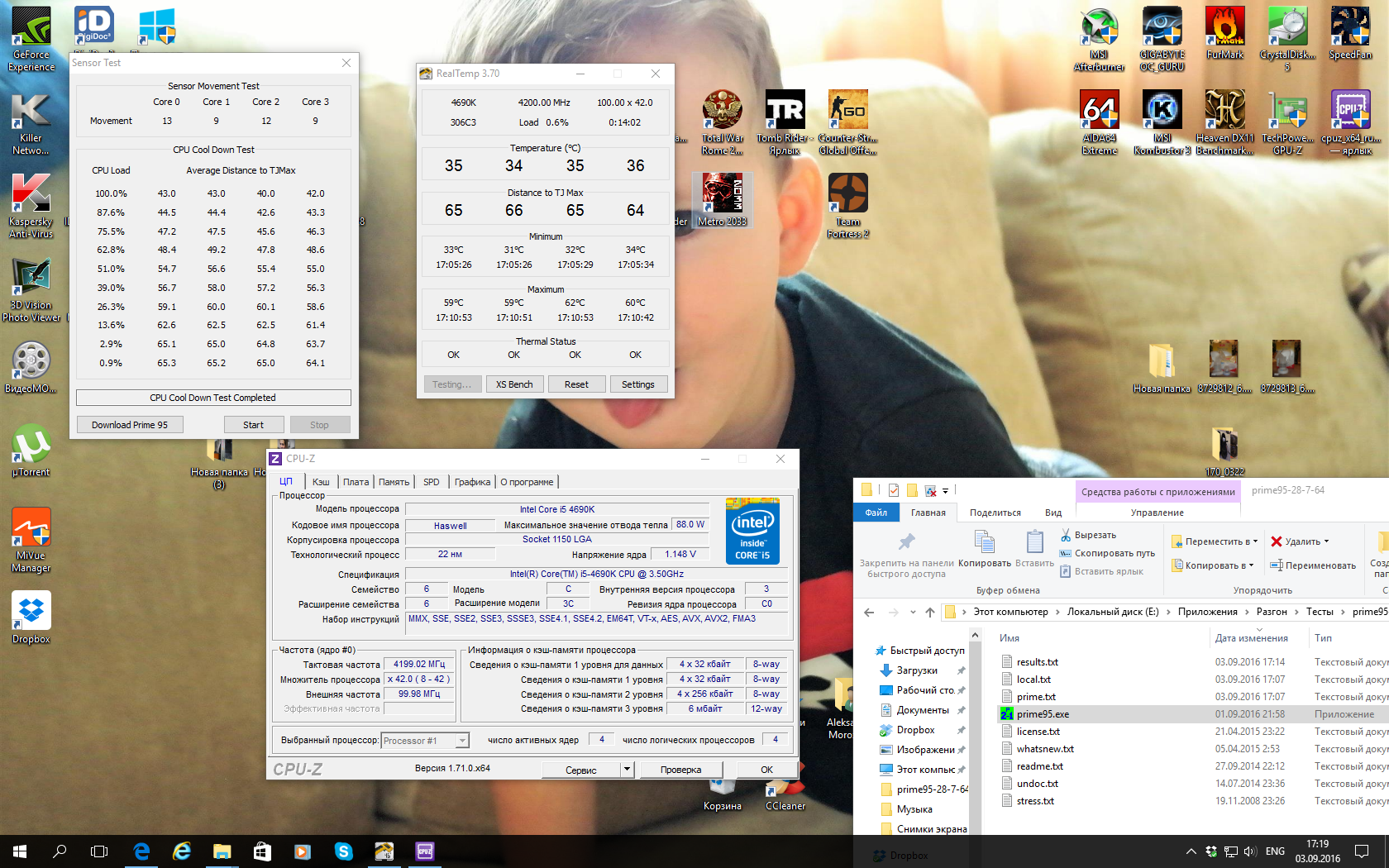Viewport: 1389px width, 868px height.
Task: Click Start in the Sensor Test window
Action: pyautogui.click(x=254, y=425)
